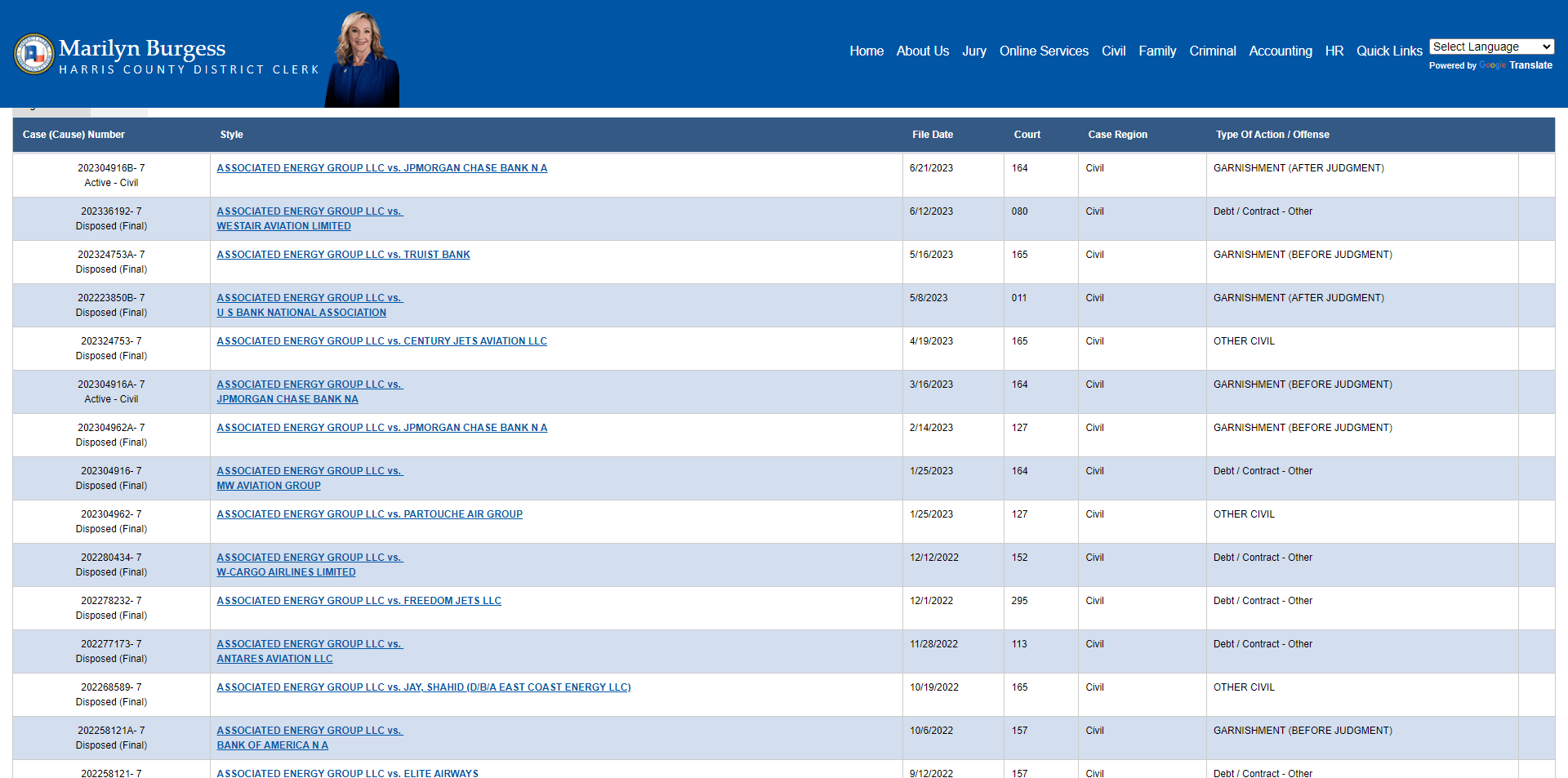
Task: Click case number 202223850B- 7
Action: click(111, 298)
